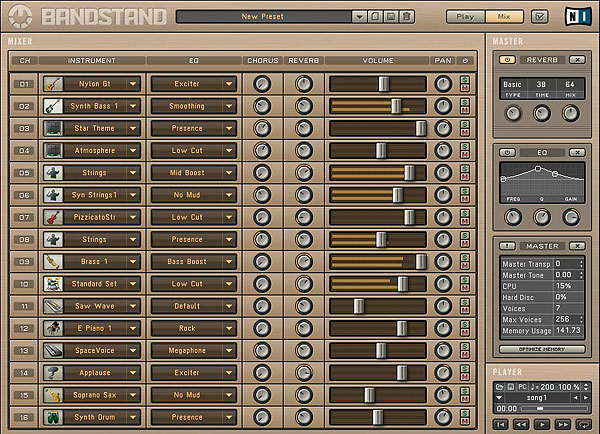Viewport: 600px width, 434px height.
Task: Click the CHORUS column header
Action: [262, 60]
